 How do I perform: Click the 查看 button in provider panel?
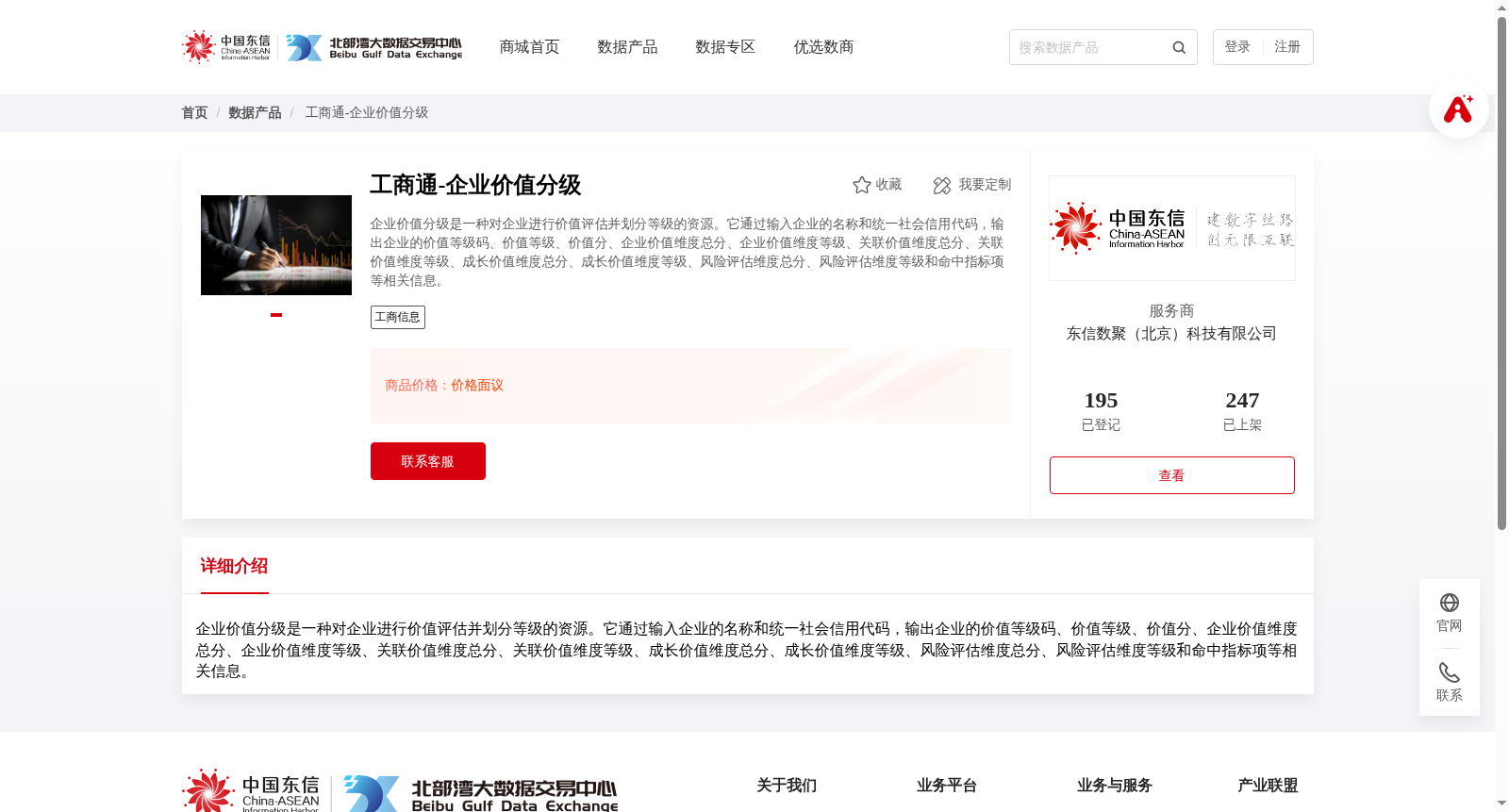1171,475
